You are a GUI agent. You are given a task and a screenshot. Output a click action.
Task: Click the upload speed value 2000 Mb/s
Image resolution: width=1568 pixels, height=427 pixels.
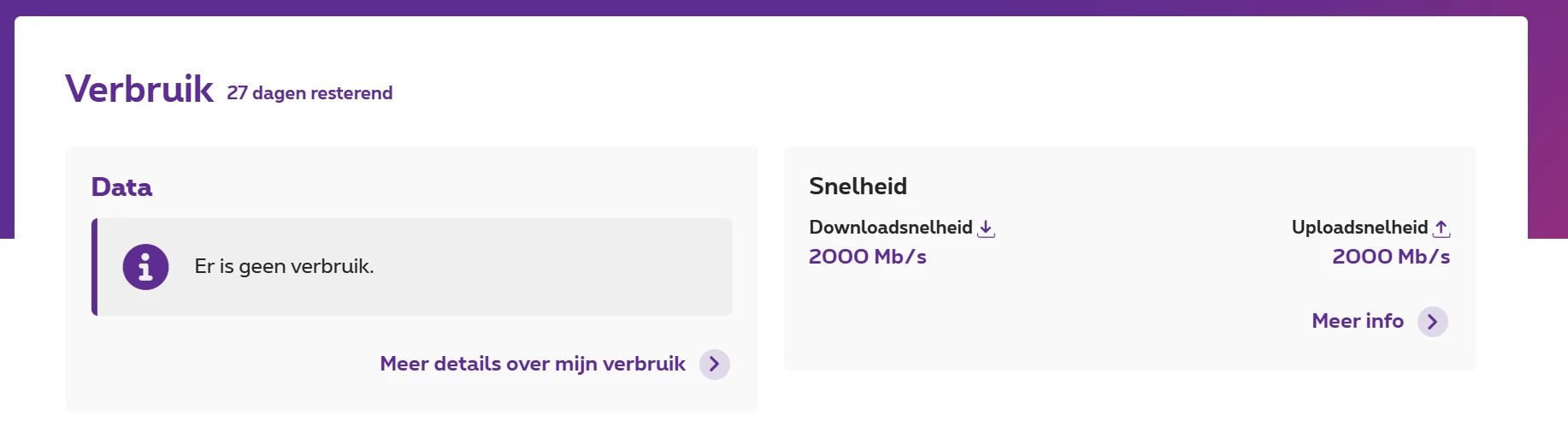click(x=1390, y=257)
